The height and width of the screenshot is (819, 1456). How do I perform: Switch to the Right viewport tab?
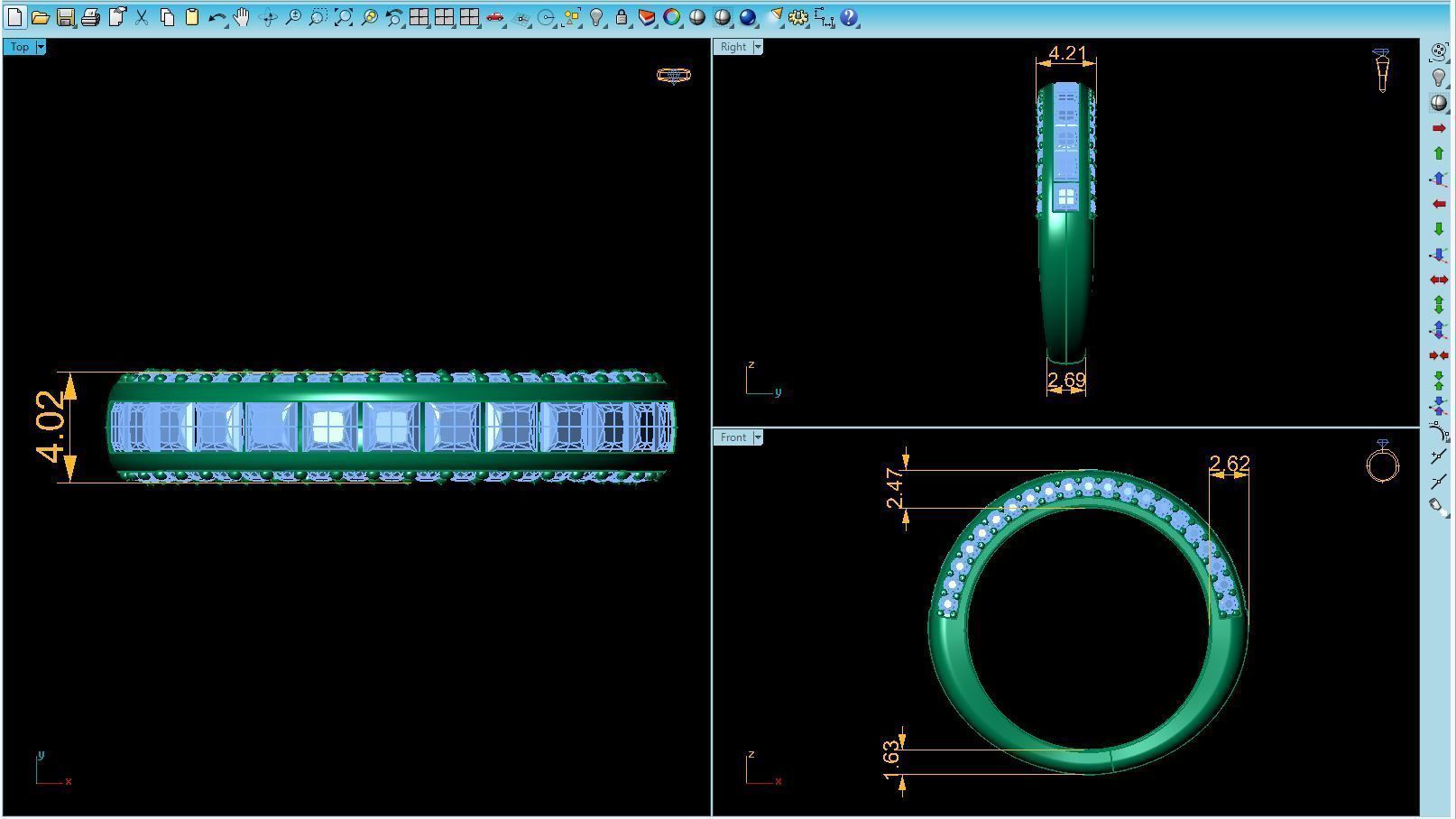pos(733,47)
